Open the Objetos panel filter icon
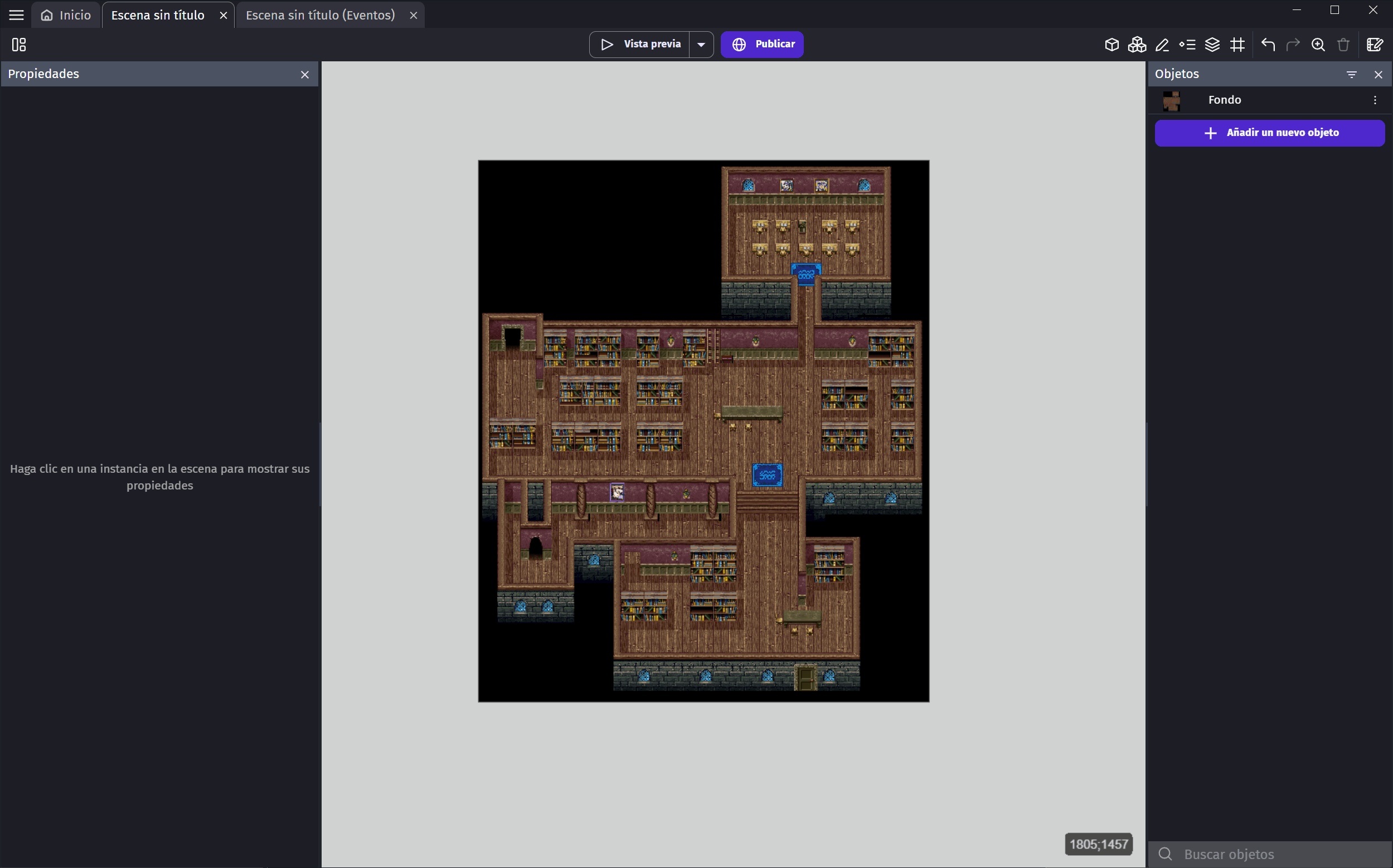This screenshot has width=1393, height=868. click(x=1352, y=75)
